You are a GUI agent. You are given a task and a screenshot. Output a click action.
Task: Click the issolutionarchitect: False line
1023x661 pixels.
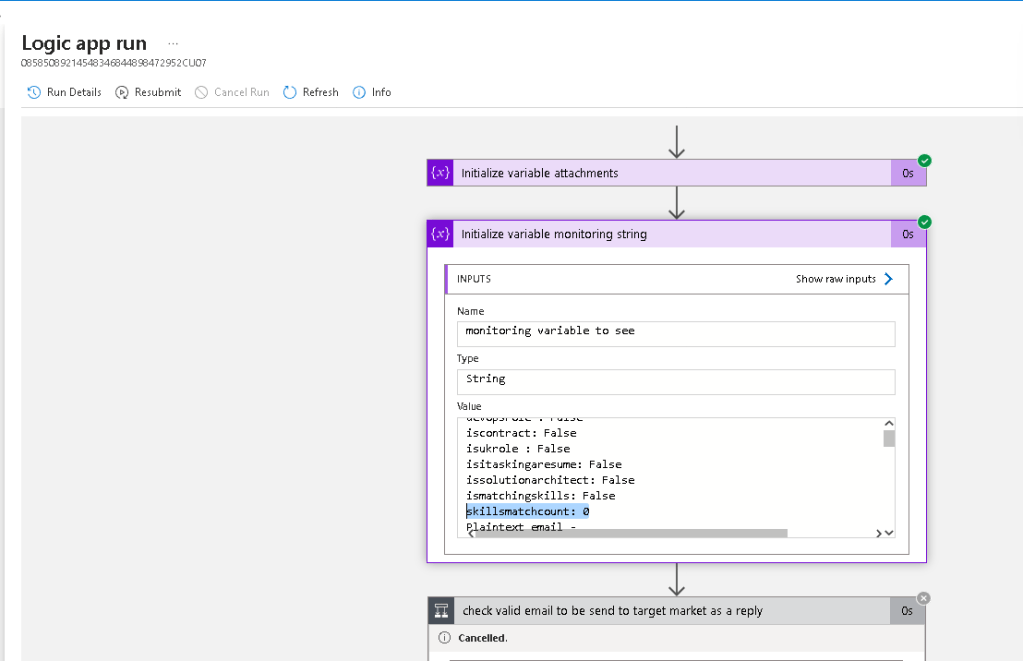(550, 480)
